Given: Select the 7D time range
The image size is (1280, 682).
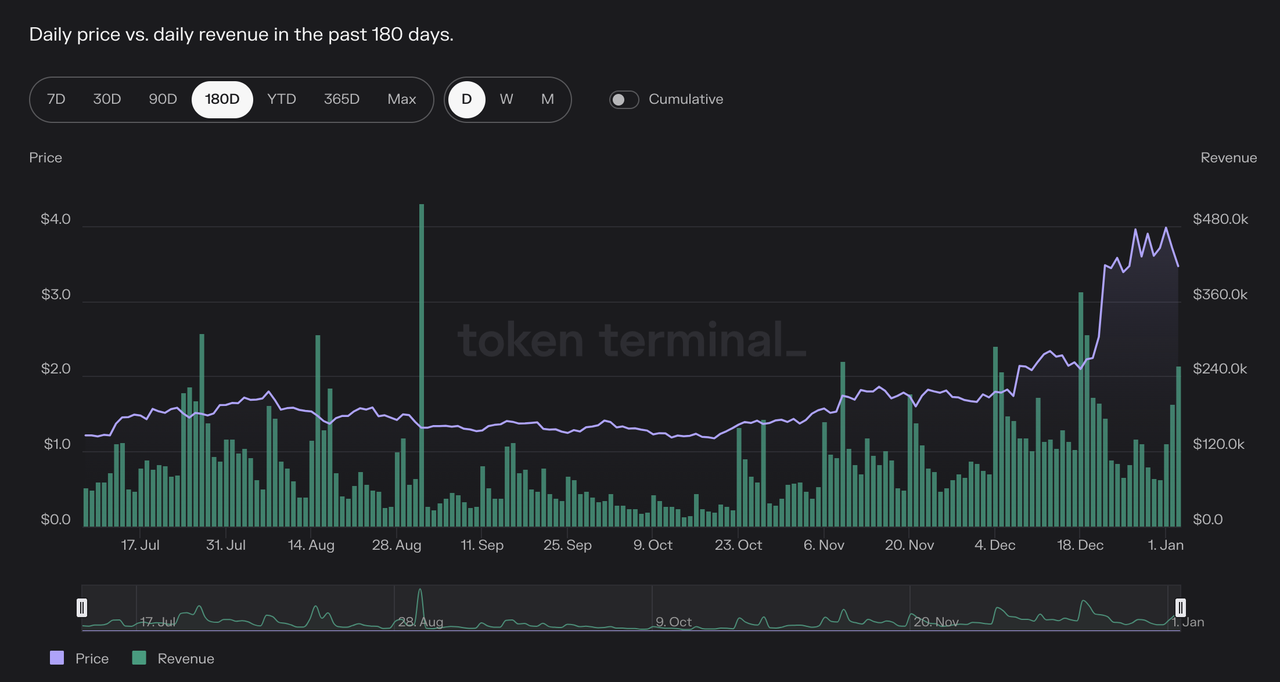Looking at the screenshot, I should 55,99.
